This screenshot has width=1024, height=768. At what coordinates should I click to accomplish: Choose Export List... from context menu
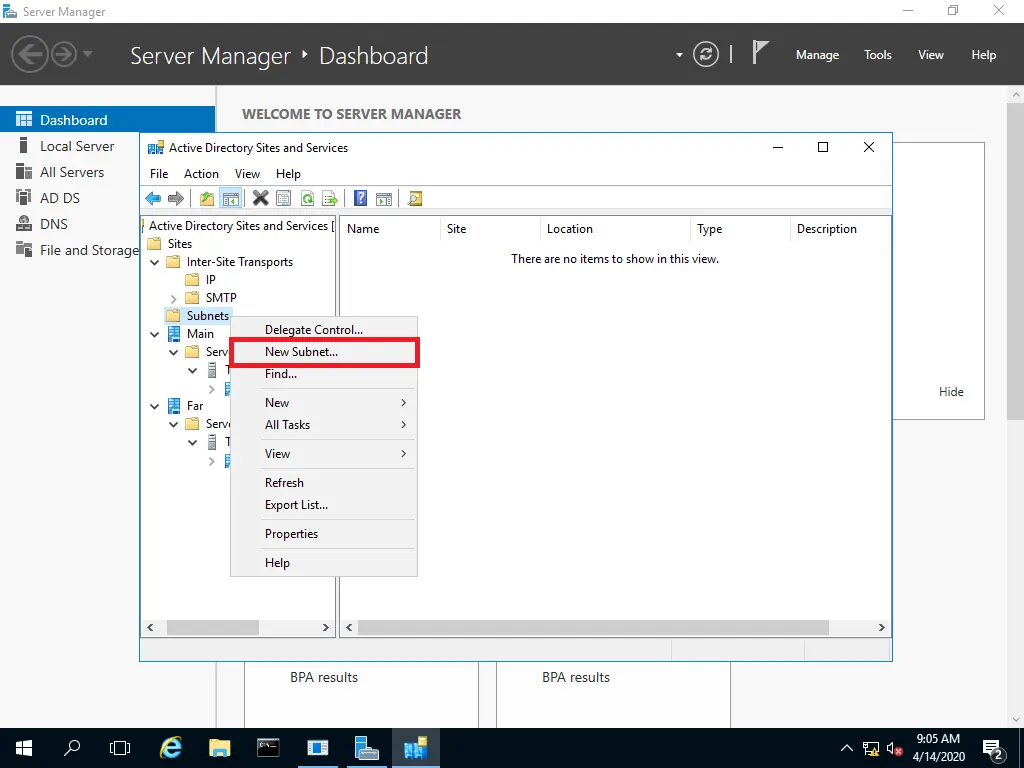pyautogui.click(x=324, y=504)
